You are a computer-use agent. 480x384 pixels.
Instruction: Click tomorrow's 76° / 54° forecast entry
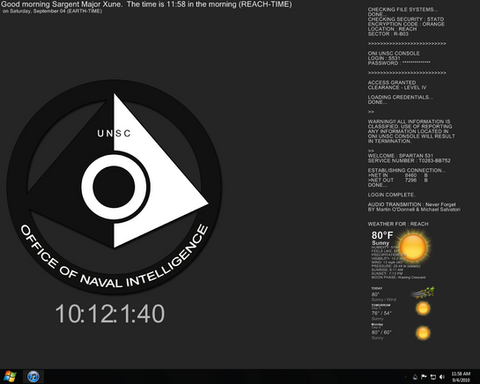coord(381,313)
